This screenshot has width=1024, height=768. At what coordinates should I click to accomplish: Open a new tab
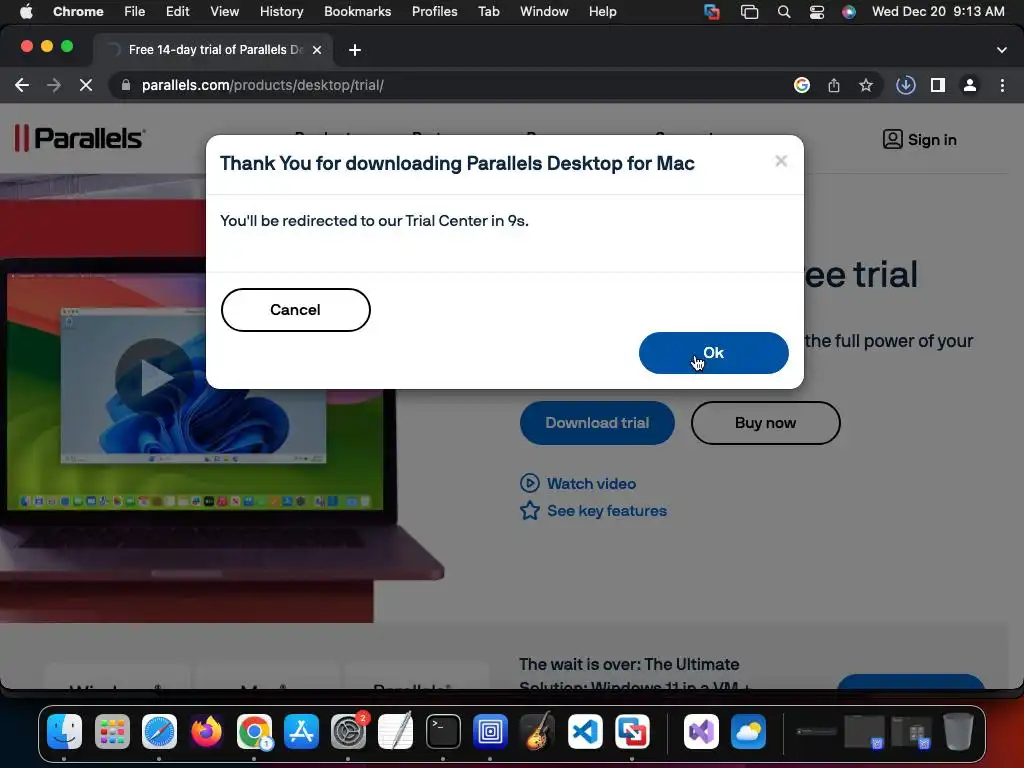[355, 50]
